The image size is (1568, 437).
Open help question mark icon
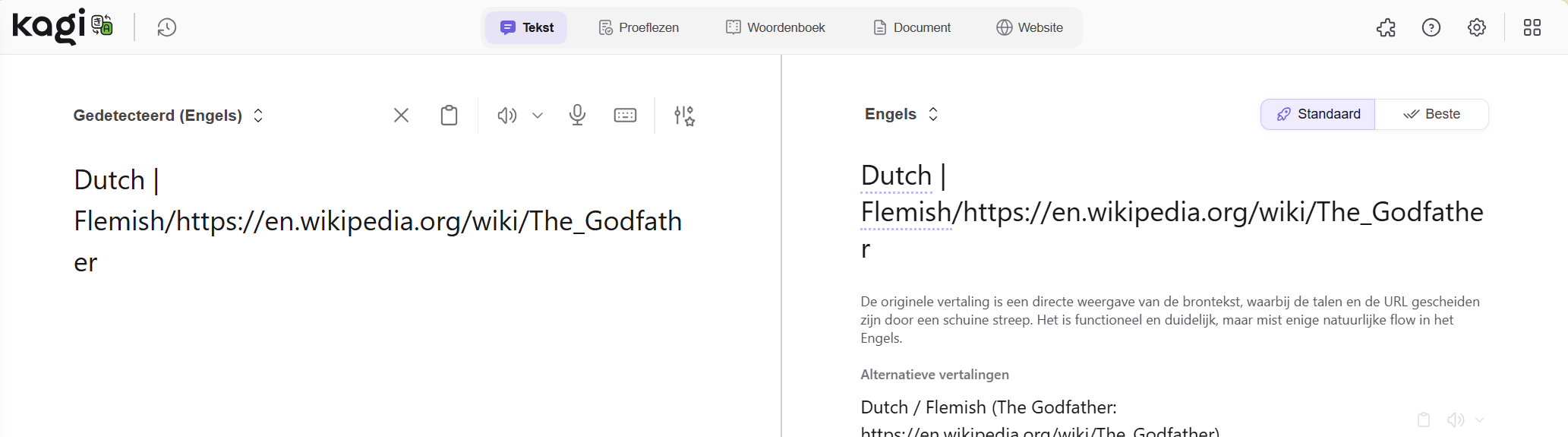[1431, 28]
